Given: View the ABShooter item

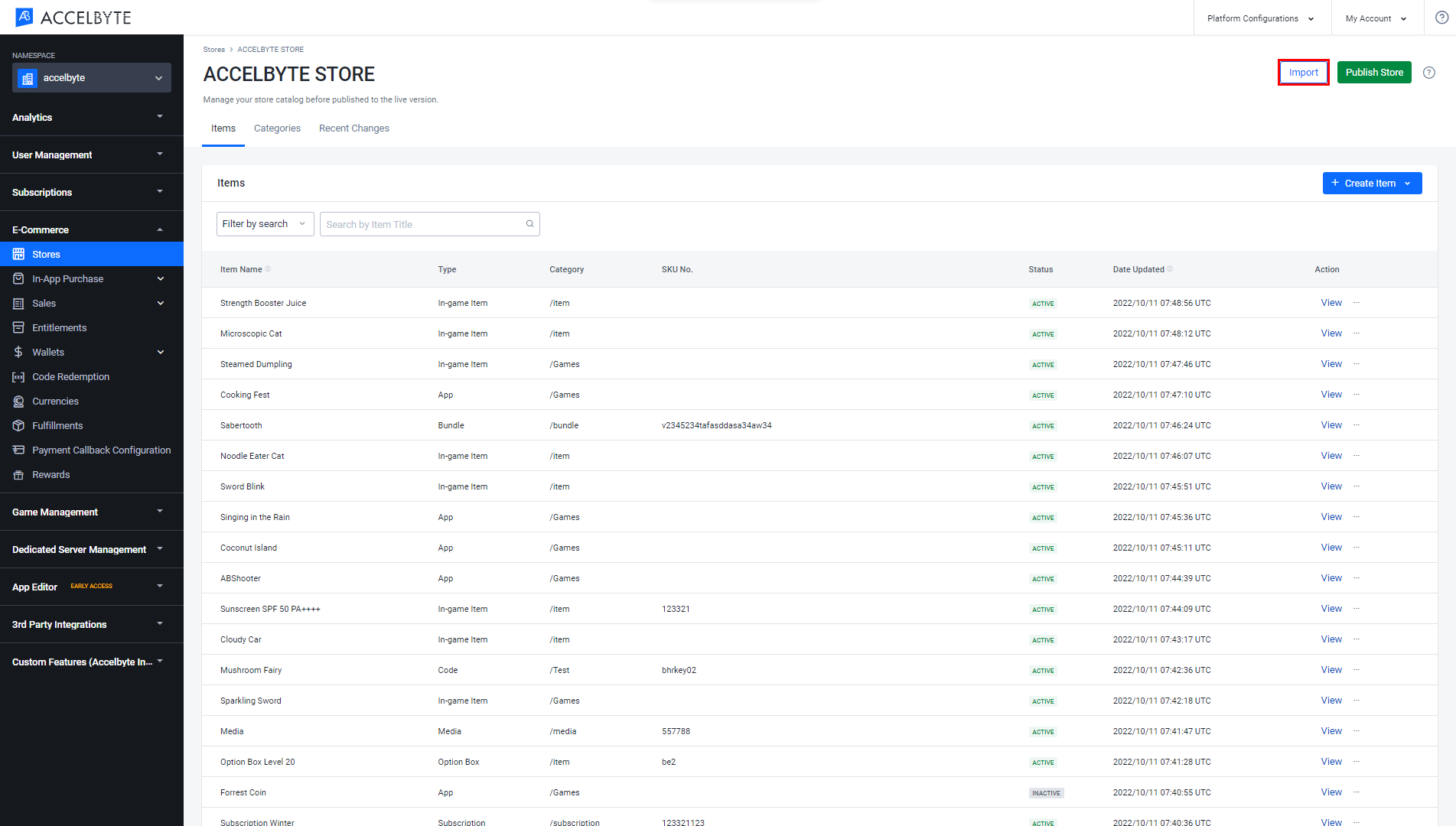Looking at the screenshot, I should click(1331, 578).
